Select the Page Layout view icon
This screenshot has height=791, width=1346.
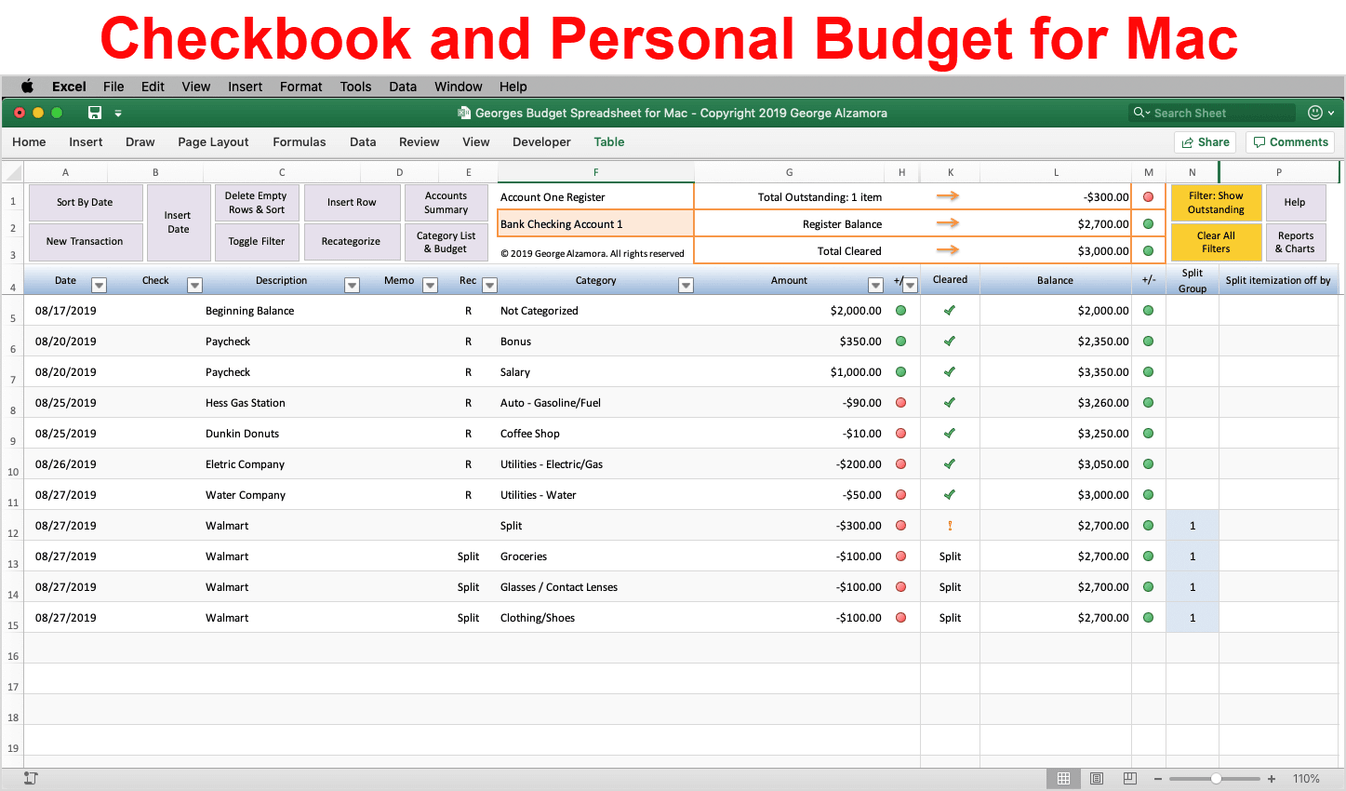[1096, 778]
